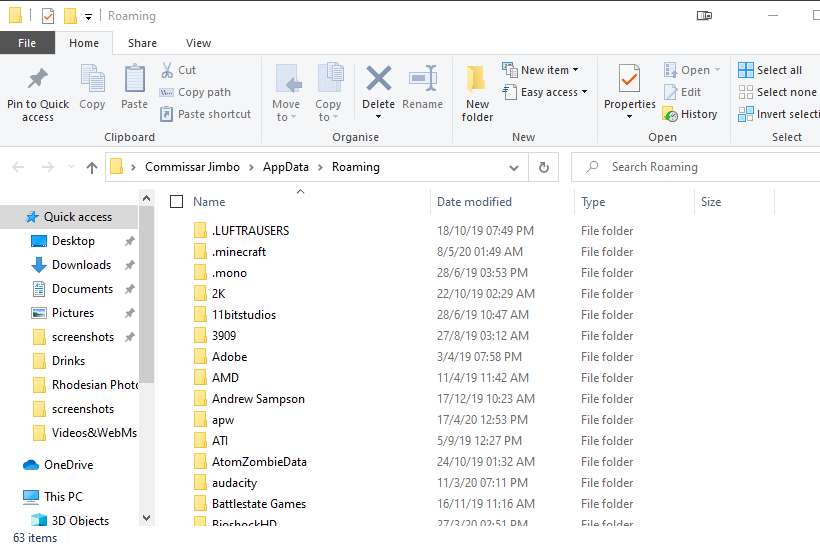
Task: Select the Invert selection button
Action: pyautogui.click(x=778, y=114)
